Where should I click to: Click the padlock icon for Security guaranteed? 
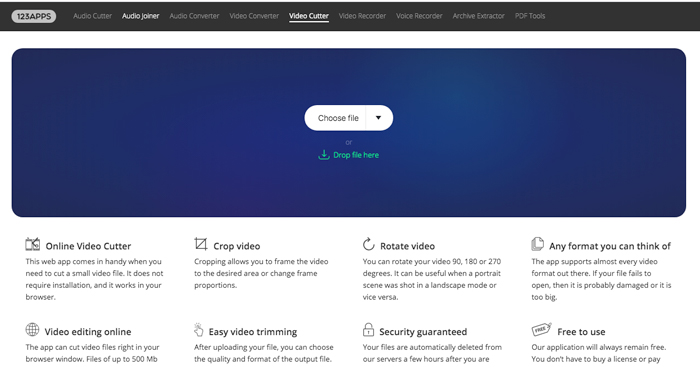(368, 330)
